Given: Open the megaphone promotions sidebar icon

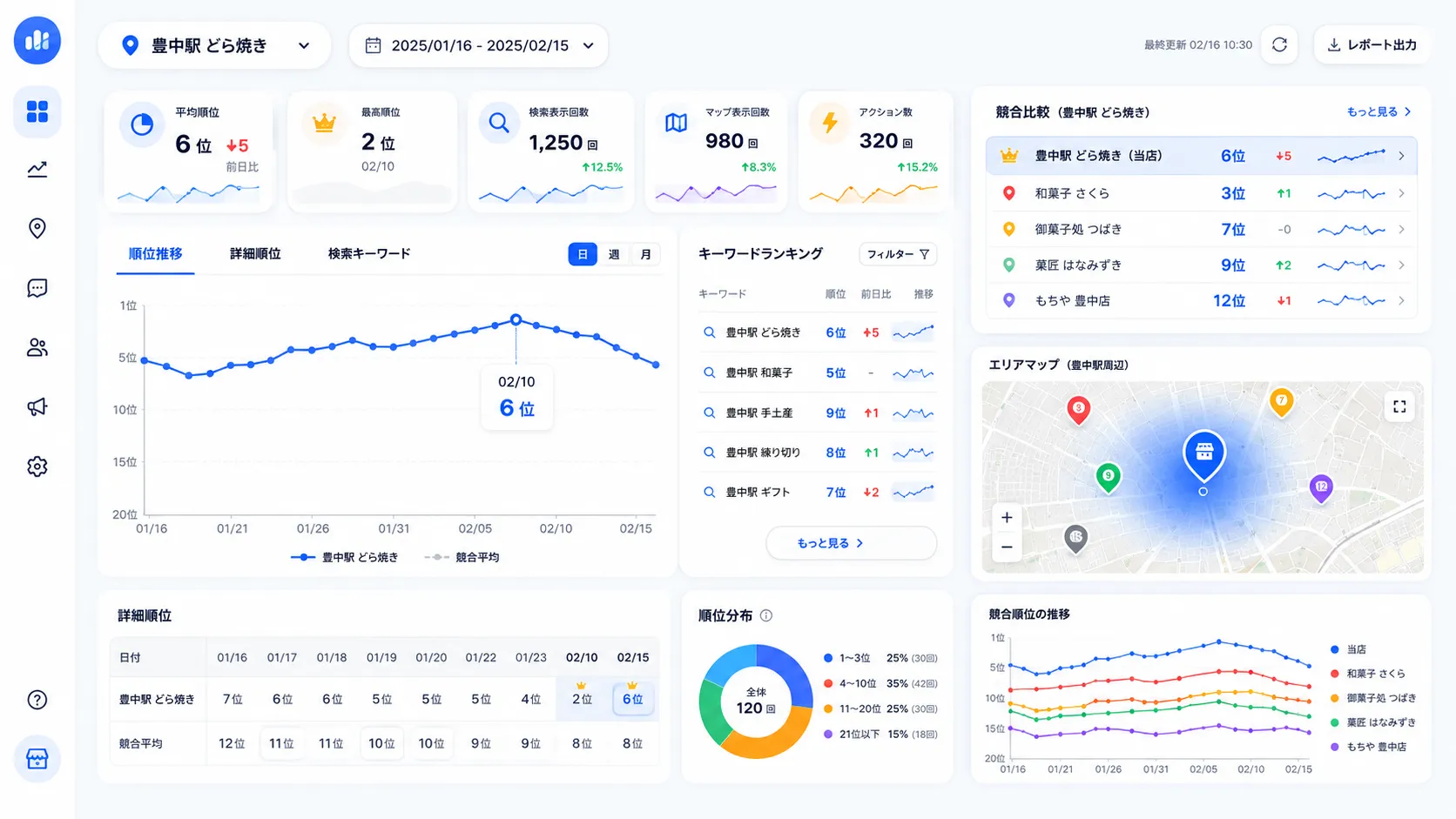Looking at the screenshot, I should click(37, 406).
